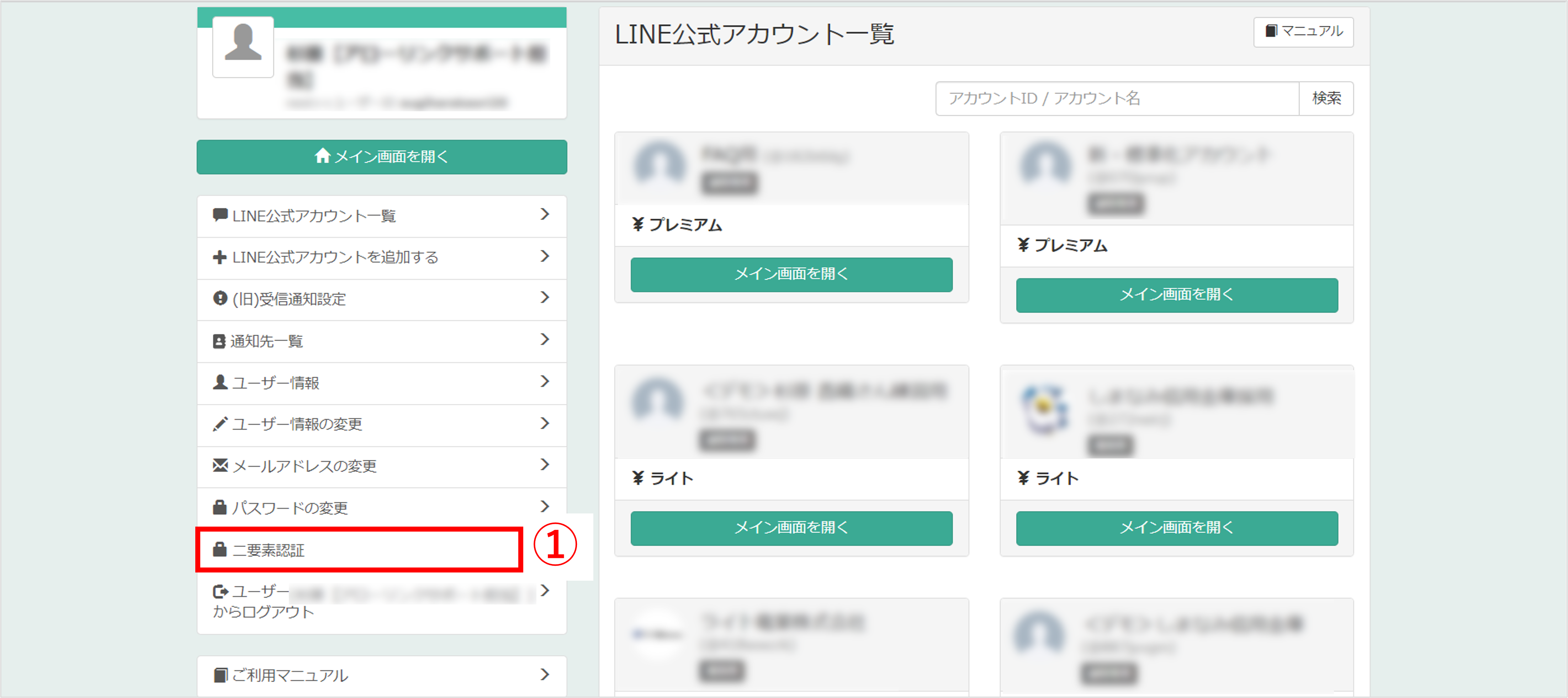Open main screen for first プレミアム account
This screenshot has width=1568, height=698.
(x=791, y=275)
